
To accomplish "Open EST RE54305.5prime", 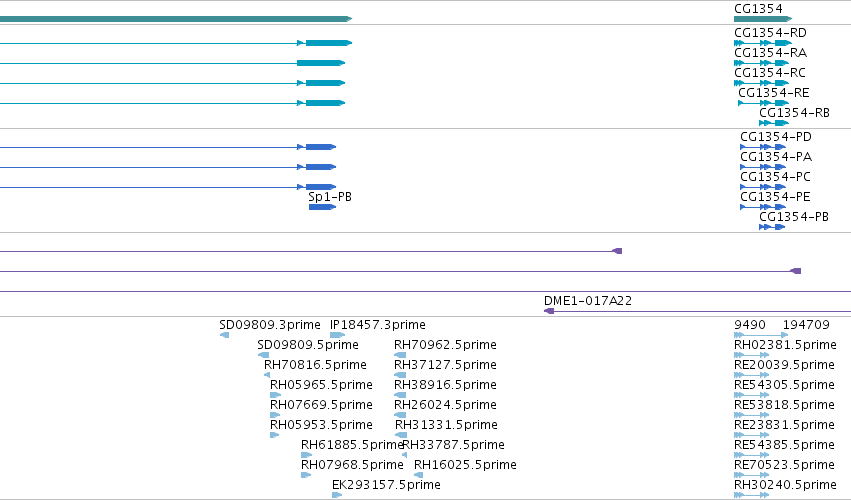I will click(784, 385).
